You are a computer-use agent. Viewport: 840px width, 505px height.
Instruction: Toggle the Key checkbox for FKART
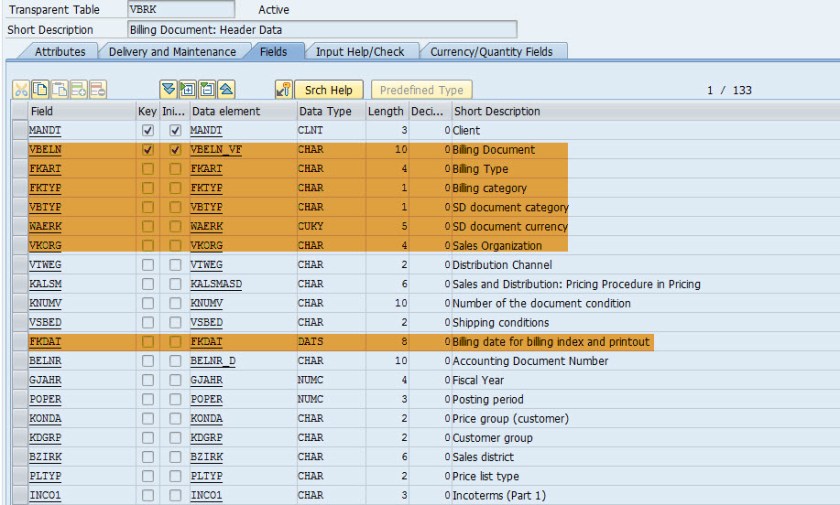[x=148, y=169]
